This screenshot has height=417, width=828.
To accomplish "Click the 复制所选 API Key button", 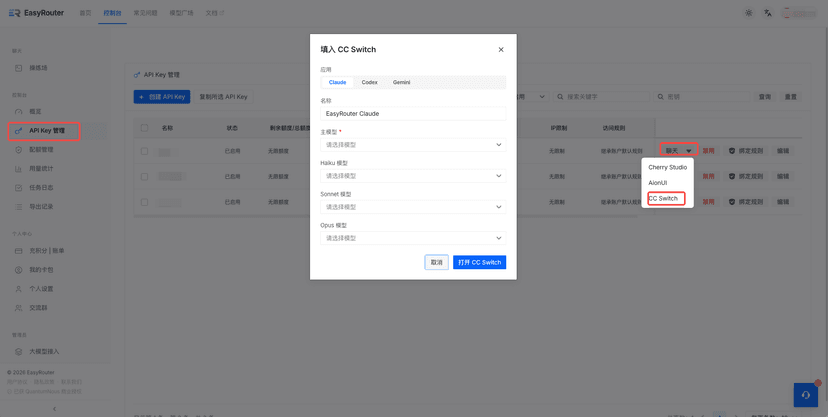I will (x=223, y=97).
